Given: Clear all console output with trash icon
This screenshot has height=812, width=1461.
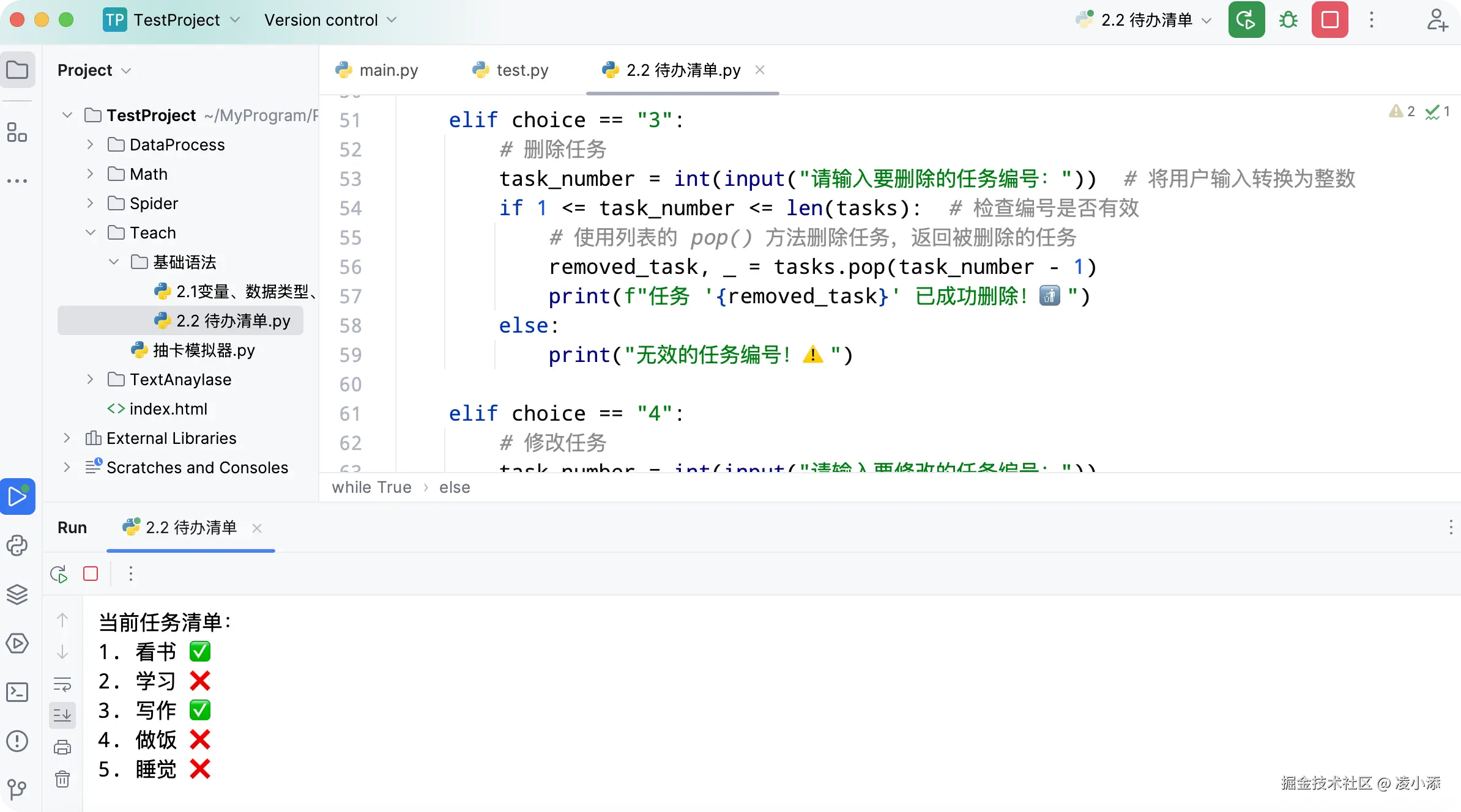Looking at the screenshot, I should tap(62, 779).
